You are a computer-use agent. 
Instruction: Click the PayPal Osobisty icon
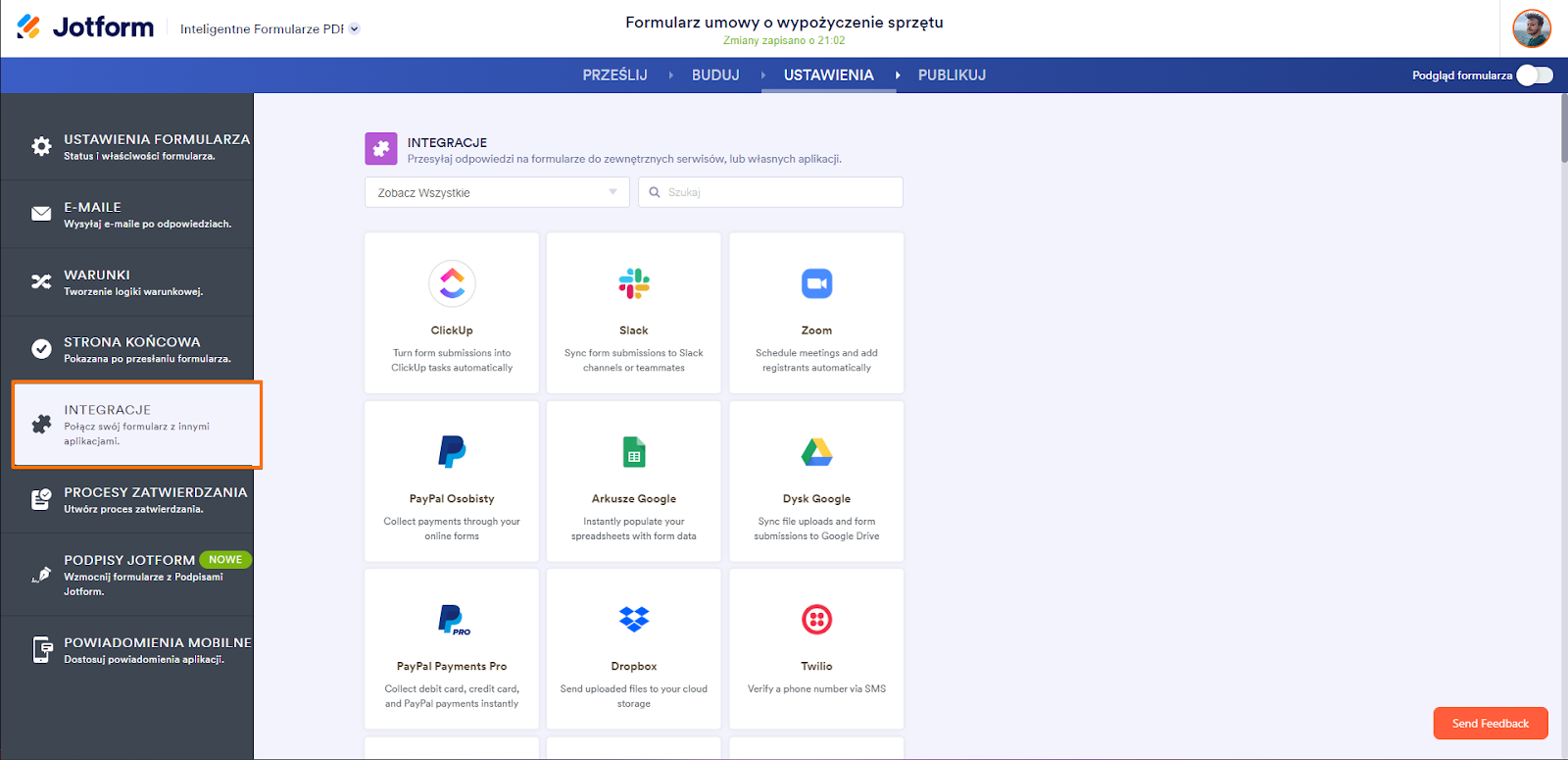452,452
